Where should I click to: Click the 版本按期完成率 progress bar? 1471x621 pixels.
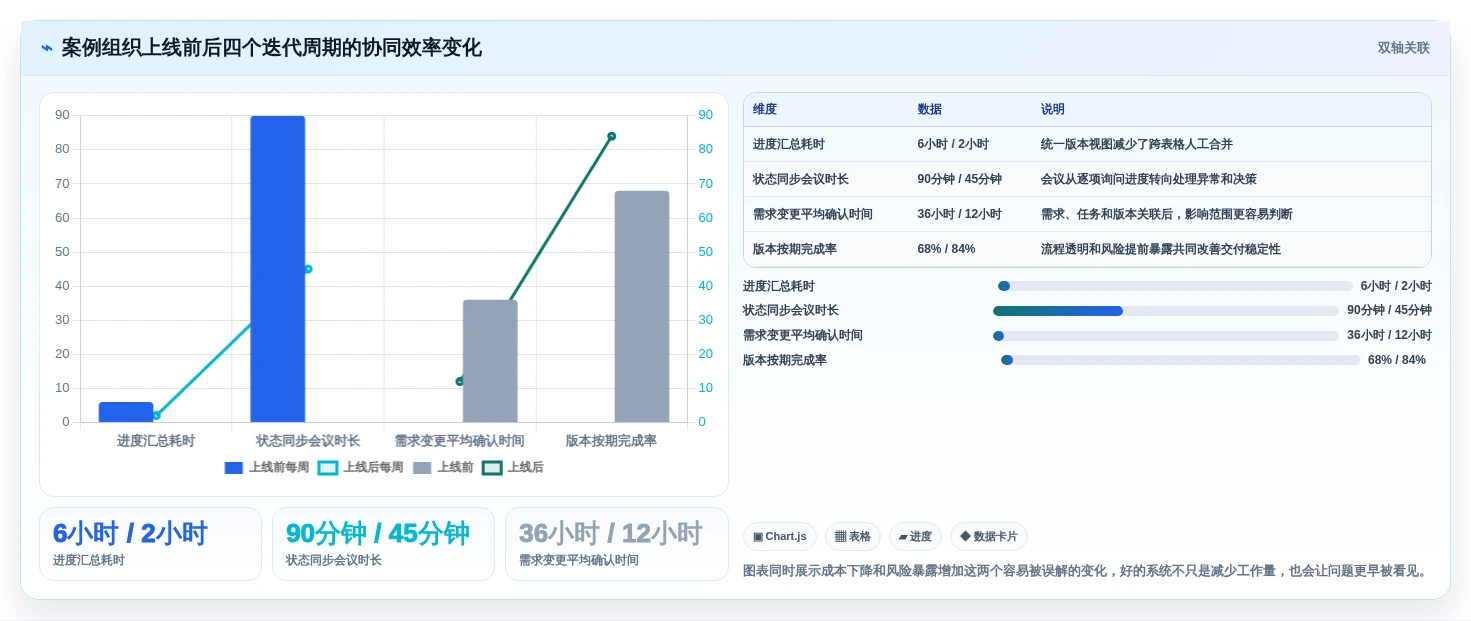point(1180,360)
